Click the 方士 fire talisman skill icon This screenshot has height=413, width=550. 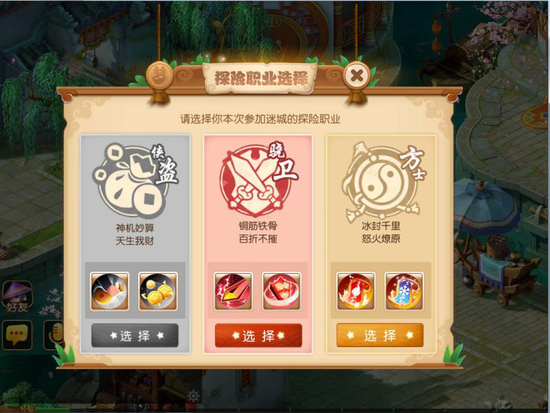tap(356, 291)
